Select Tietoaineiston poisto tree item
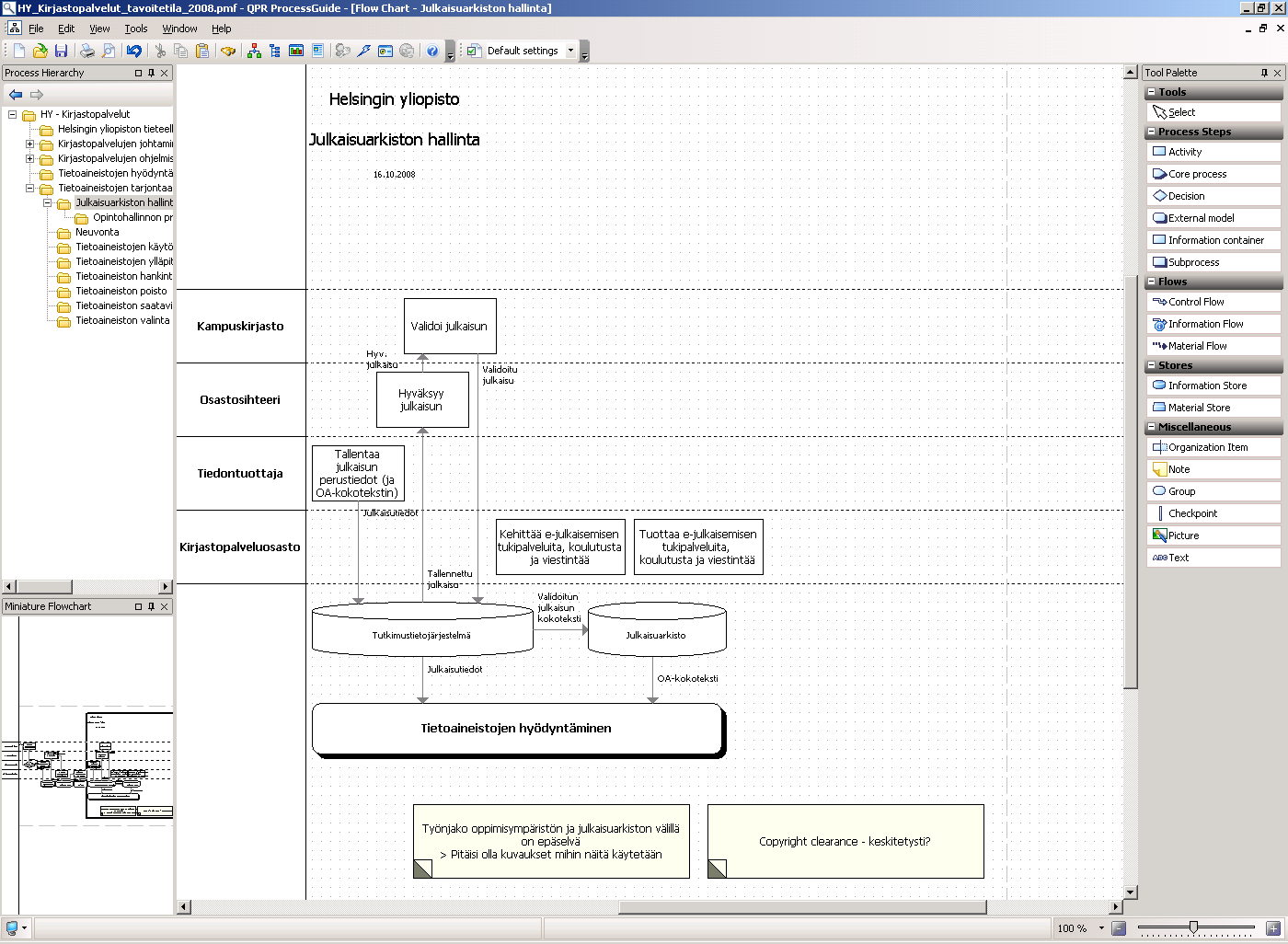Viewport: 1288px width, 944px height. click(x=121, y=291)
